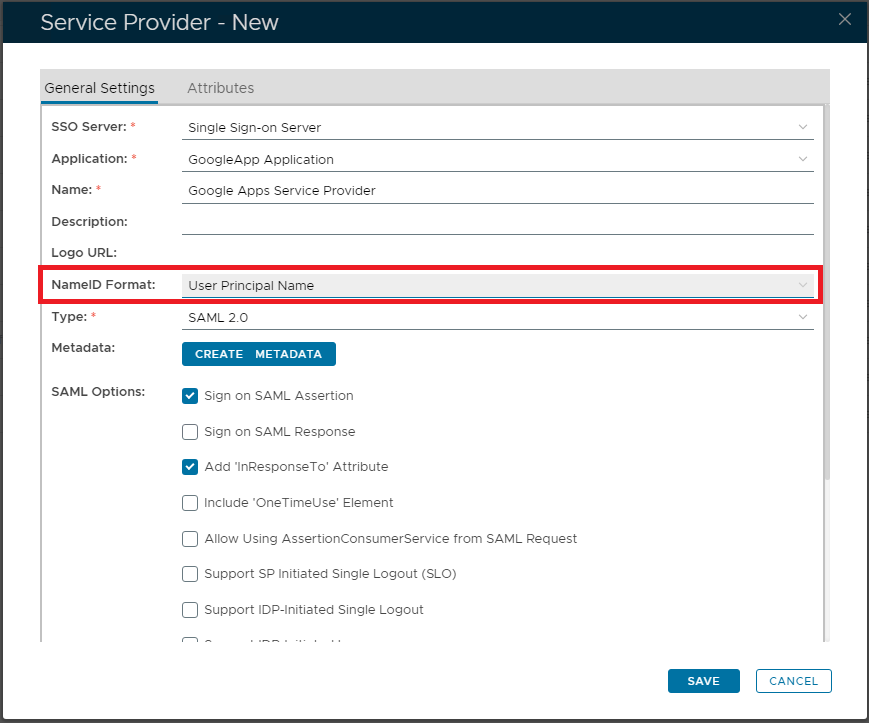Image resolution: width=869 pixels, height=723 pixels.
Task: Switch to the Attributes tab
Action: pyautogui.click(x=220, y=88)
